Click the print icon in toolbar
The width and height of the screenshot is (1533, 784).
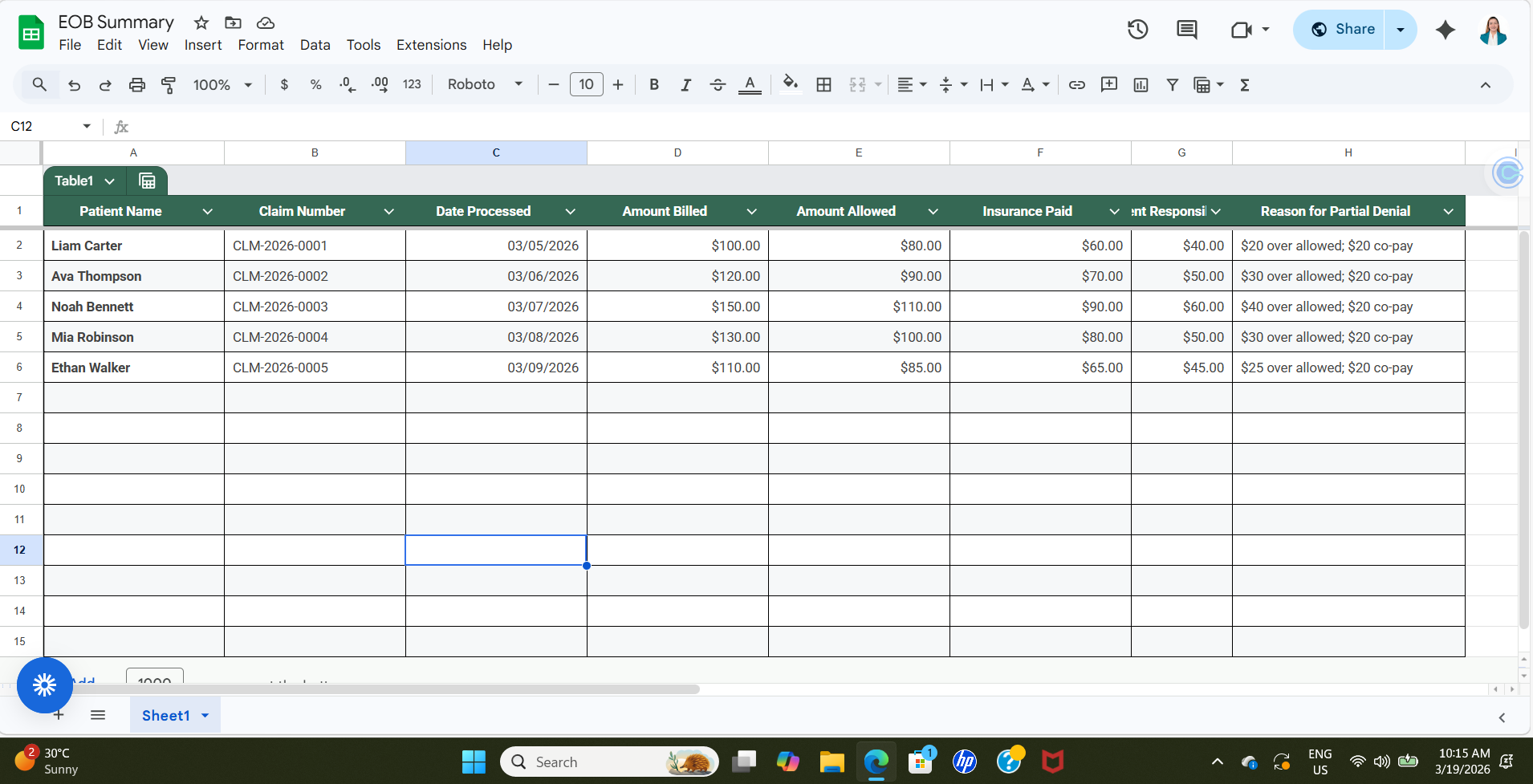(137, 85)
